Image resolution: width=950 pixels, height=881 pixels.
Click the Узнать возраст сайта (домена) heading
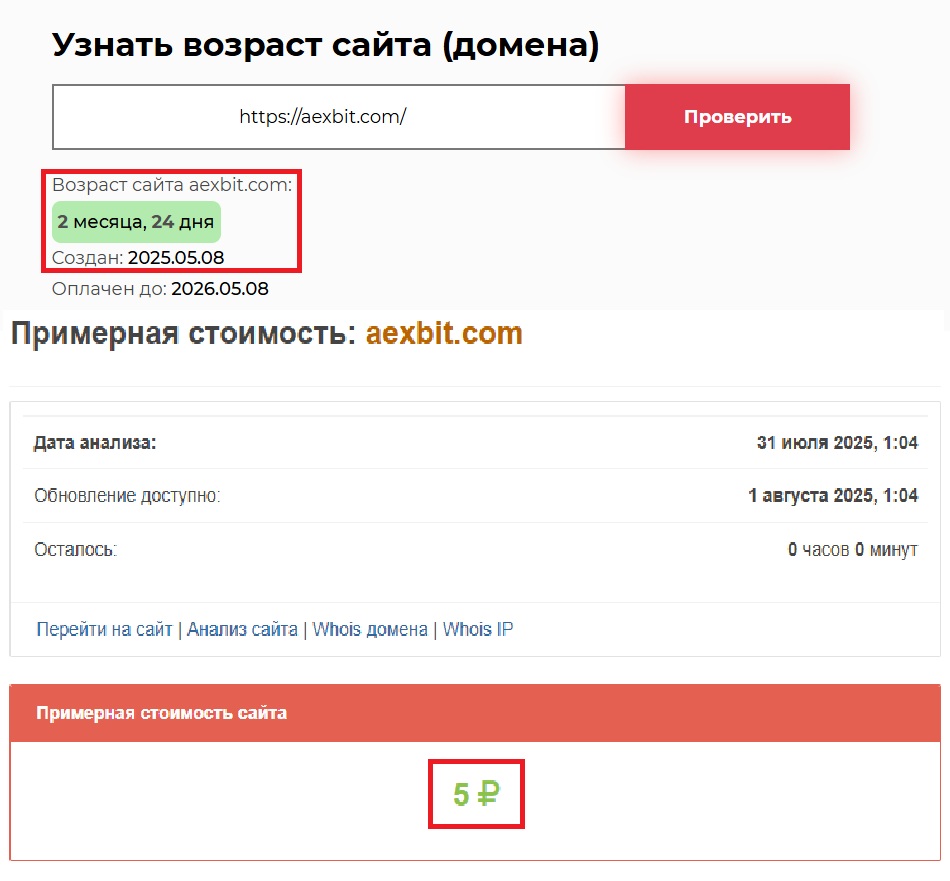click(325, 45)
